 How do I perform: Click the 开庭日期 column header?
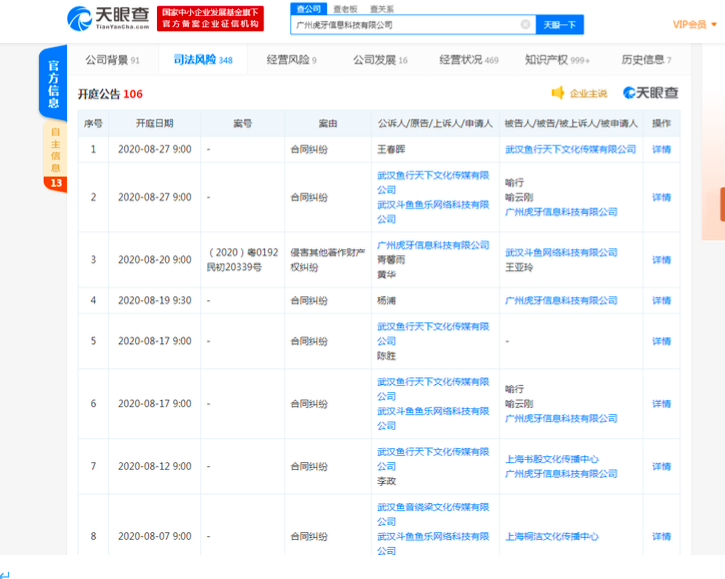point(154,123)
